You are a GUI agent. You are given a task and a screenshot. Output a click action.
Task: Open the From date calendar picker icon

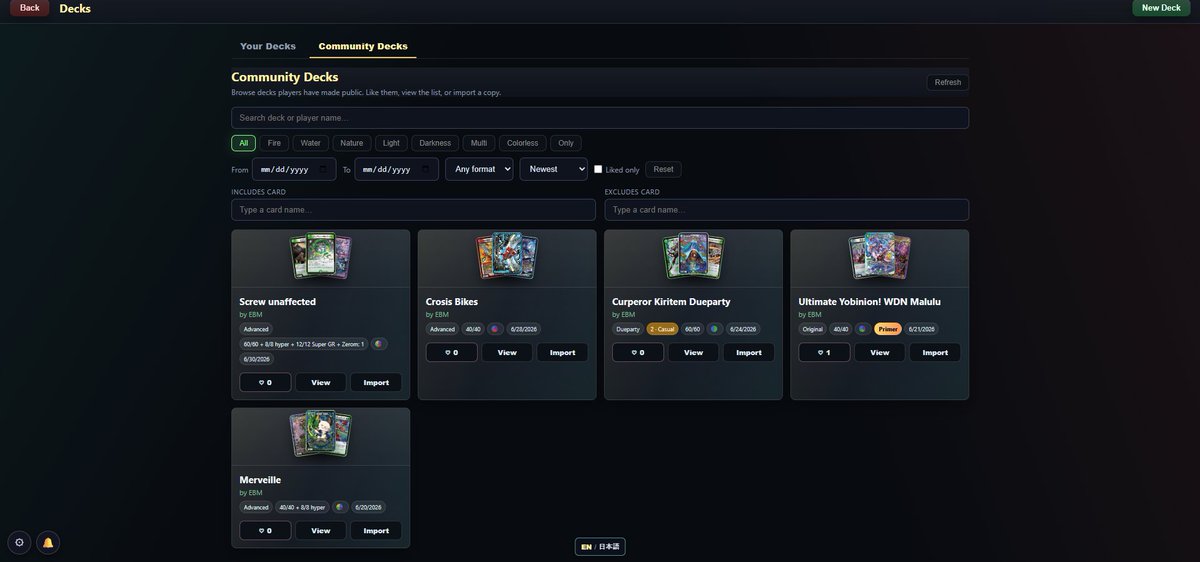pos(323,169)
